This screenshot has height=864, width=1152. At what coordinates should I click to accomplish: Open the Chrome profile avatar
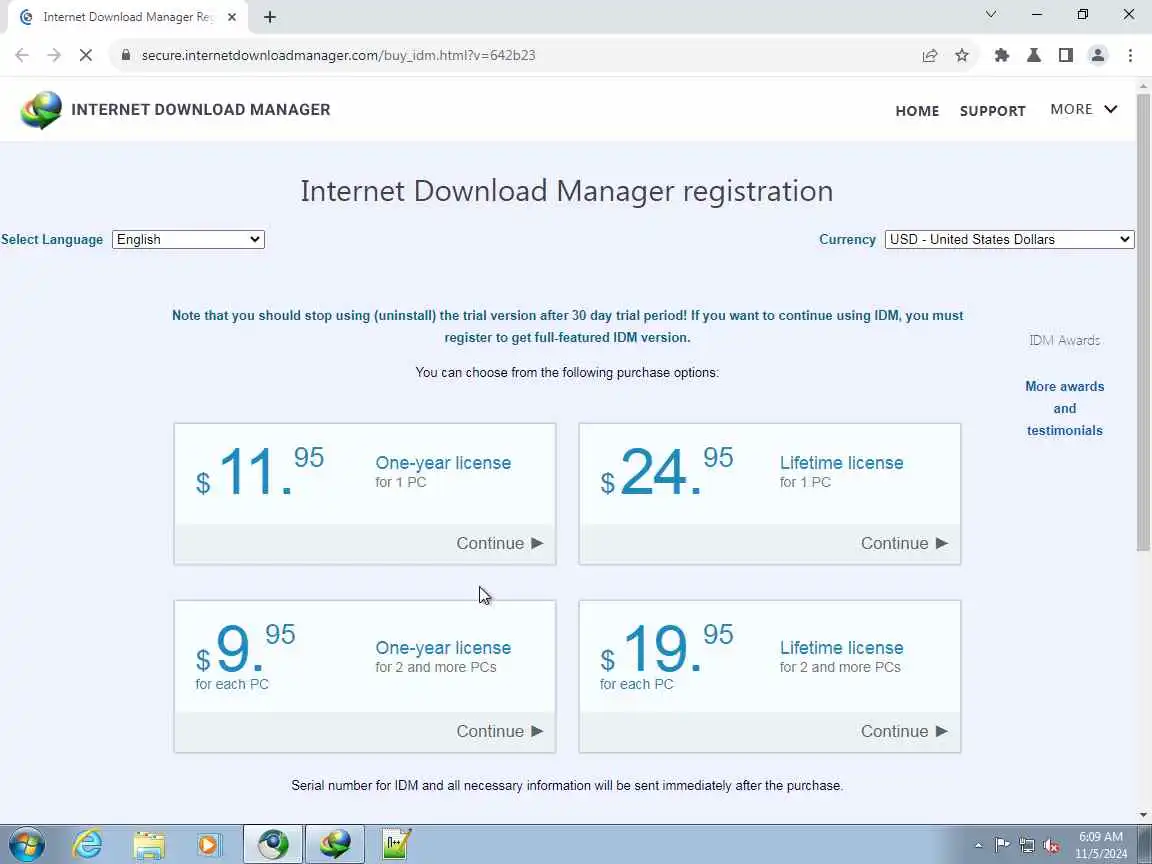1098,55
